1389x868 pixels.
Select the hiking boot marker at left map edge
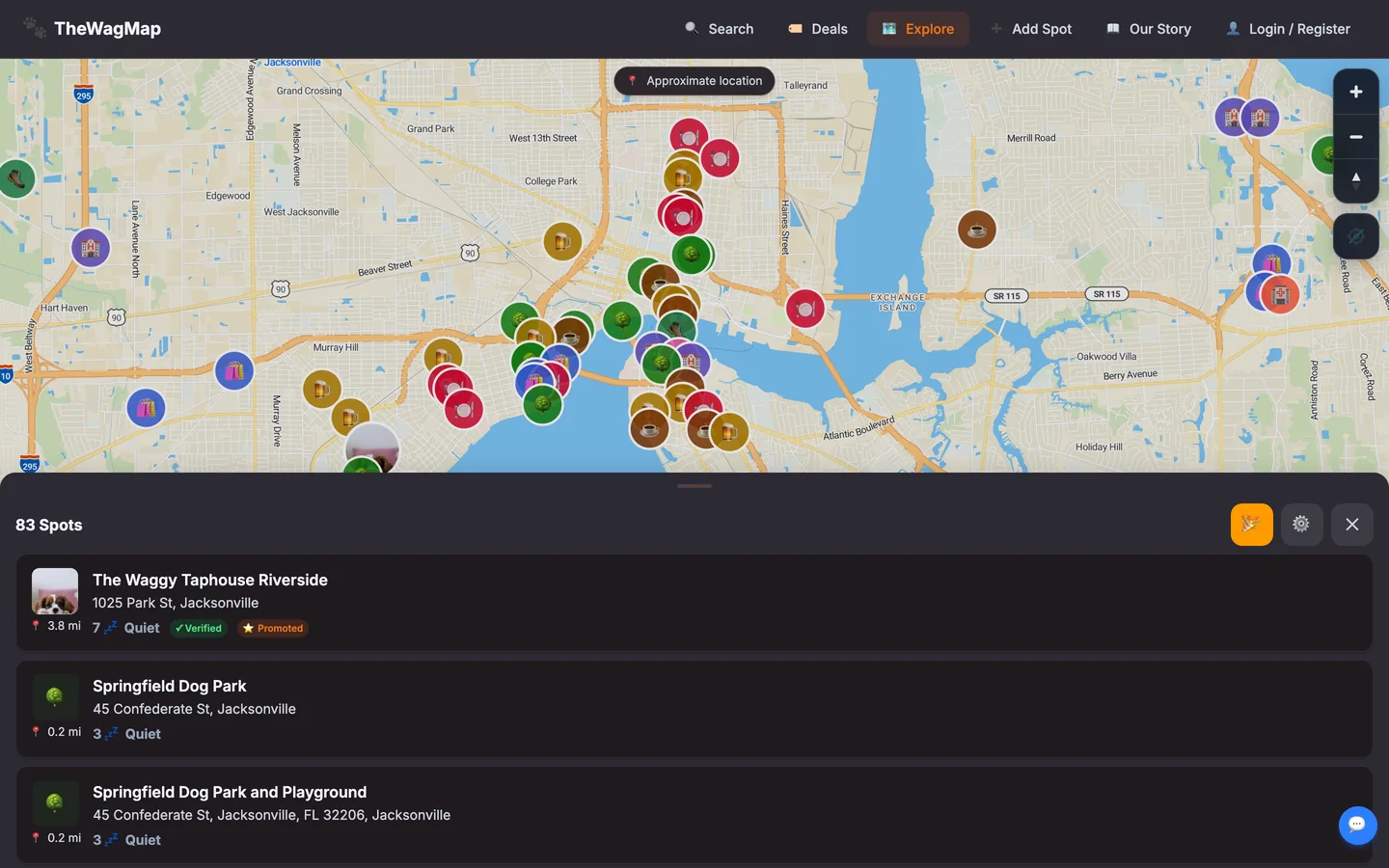(x=15, y=178)
